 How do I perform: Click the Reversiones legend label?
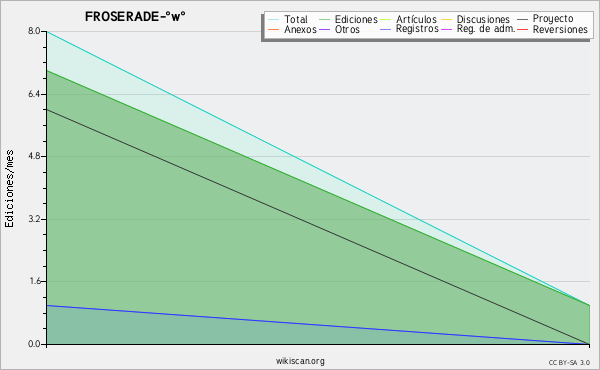point(560,29)
